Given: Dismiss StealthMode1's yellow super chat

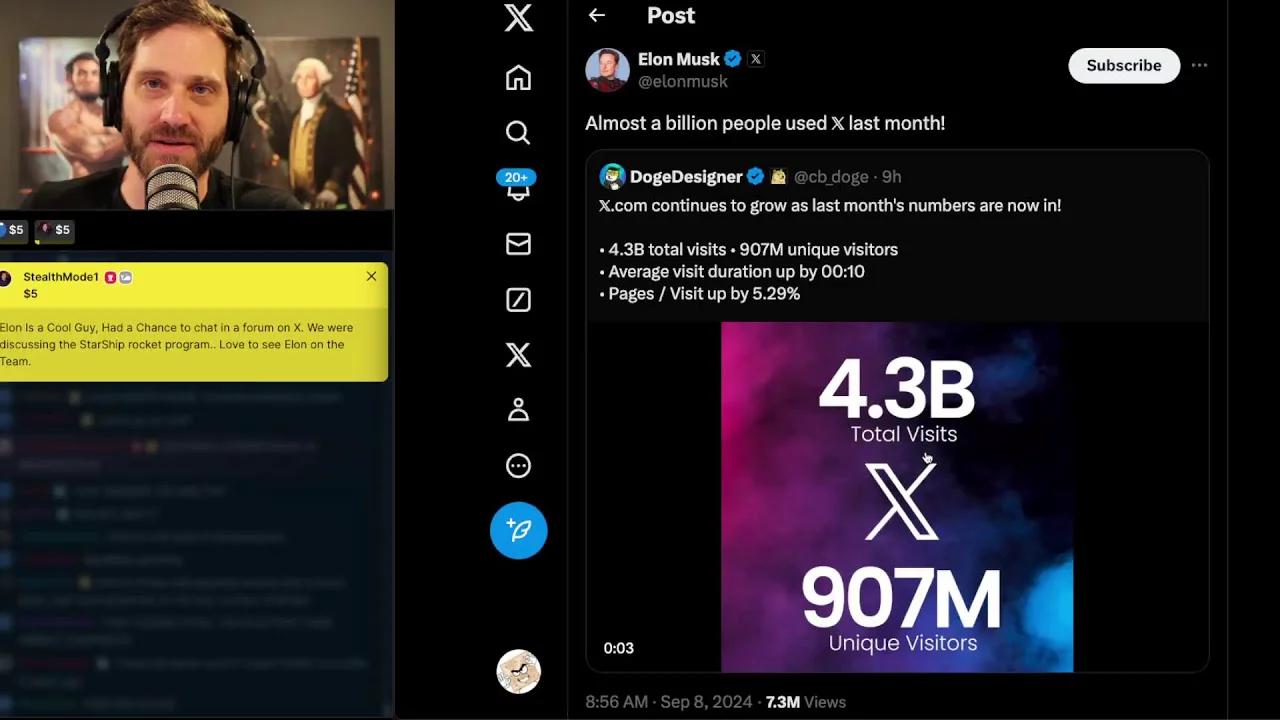Looking at the screenshot, I should [x=371, y=276].
